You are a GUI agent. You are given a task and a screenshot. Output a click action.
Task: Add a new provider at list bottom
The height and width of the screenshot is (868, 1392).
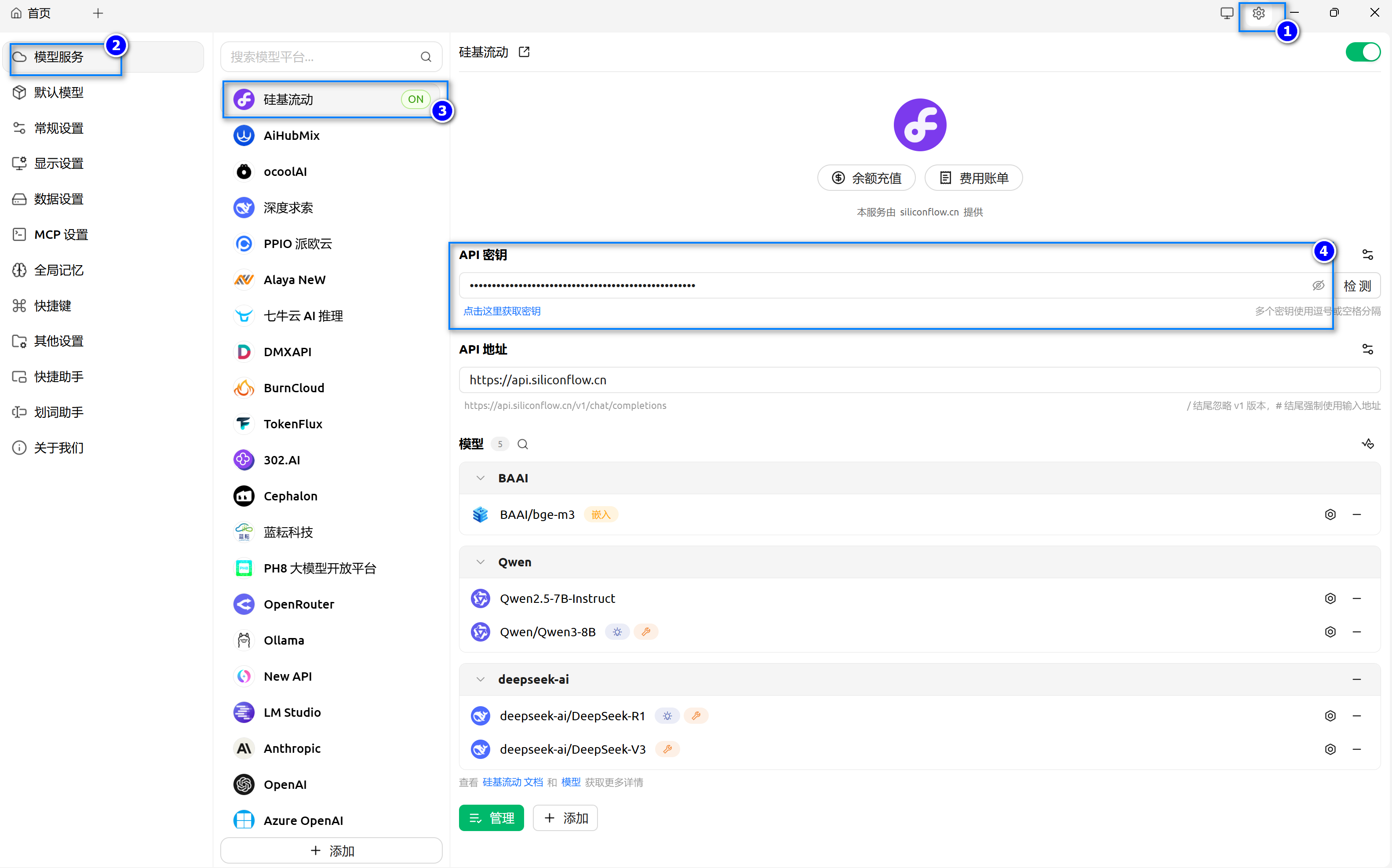(331, 851)
